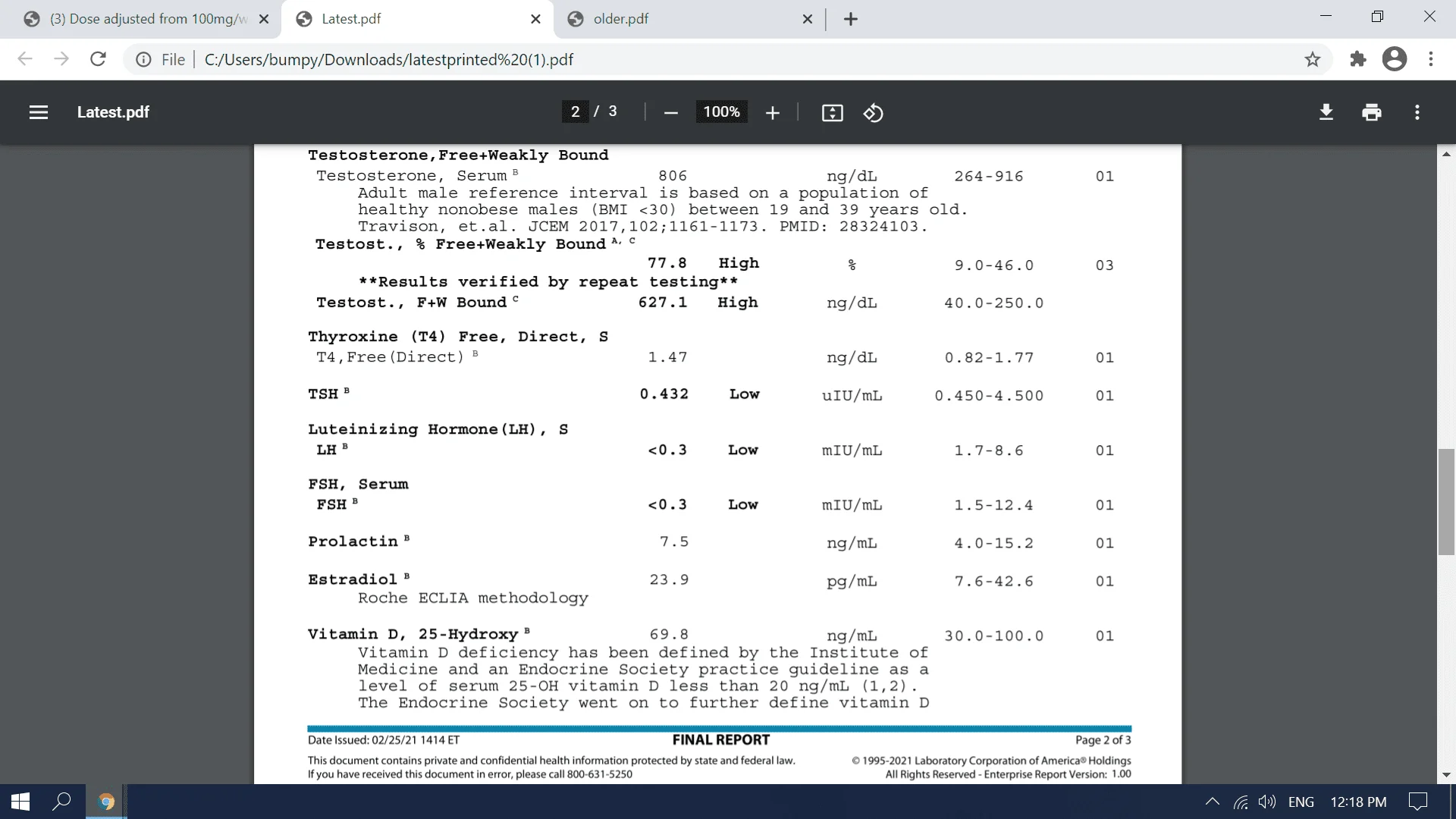Screen dimensions: 1456x819
Task: Open a new browser tab
Action: (851, 19)
